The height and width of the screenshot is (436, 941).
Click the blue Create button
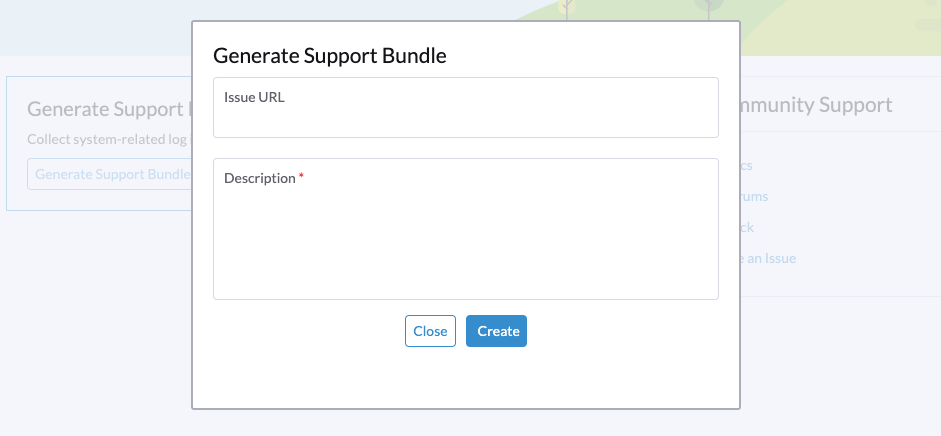(496, 331)
